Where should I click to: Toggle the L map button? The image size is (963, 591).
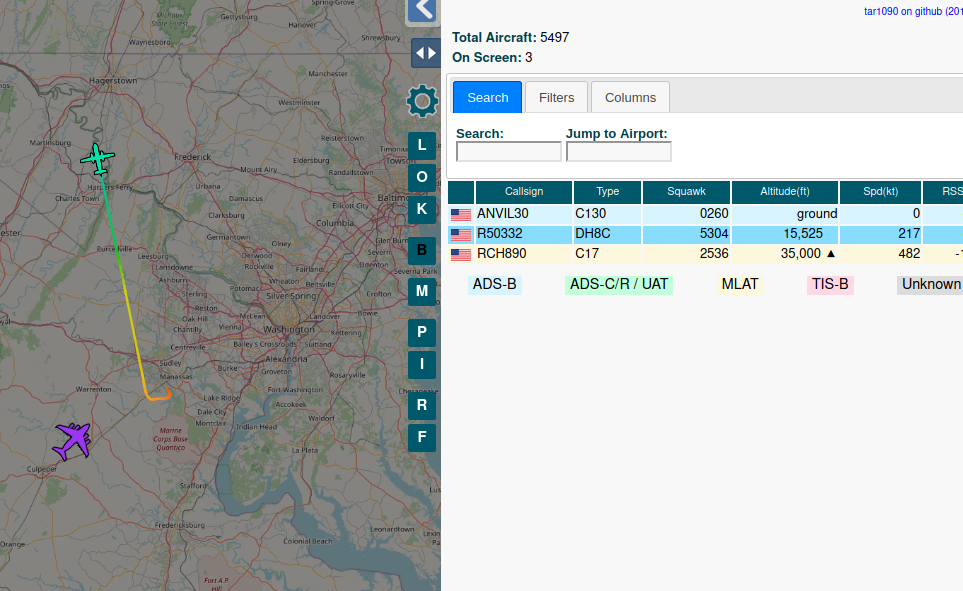pos(422,146)
